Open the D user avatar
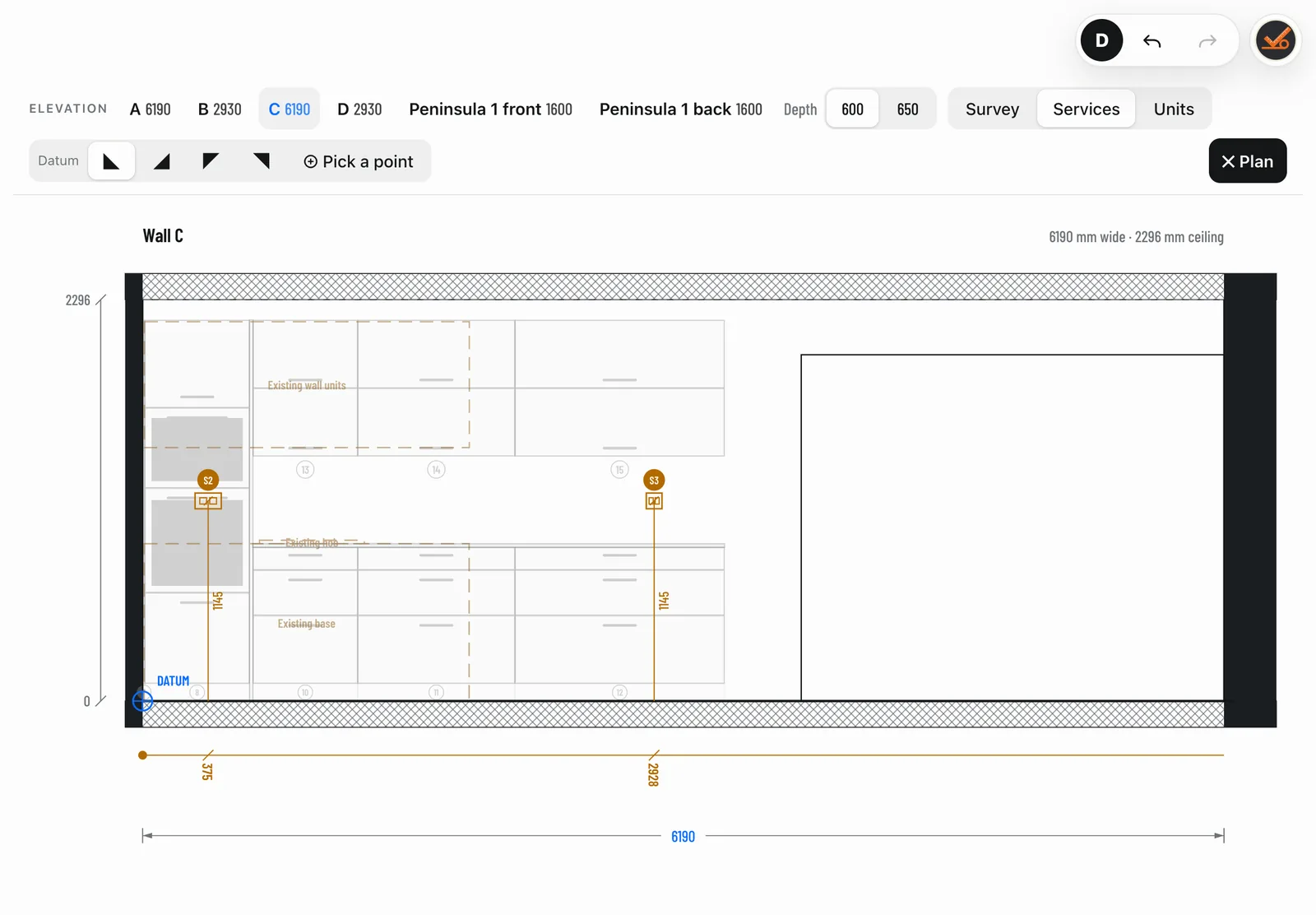 coord(1101,40)
